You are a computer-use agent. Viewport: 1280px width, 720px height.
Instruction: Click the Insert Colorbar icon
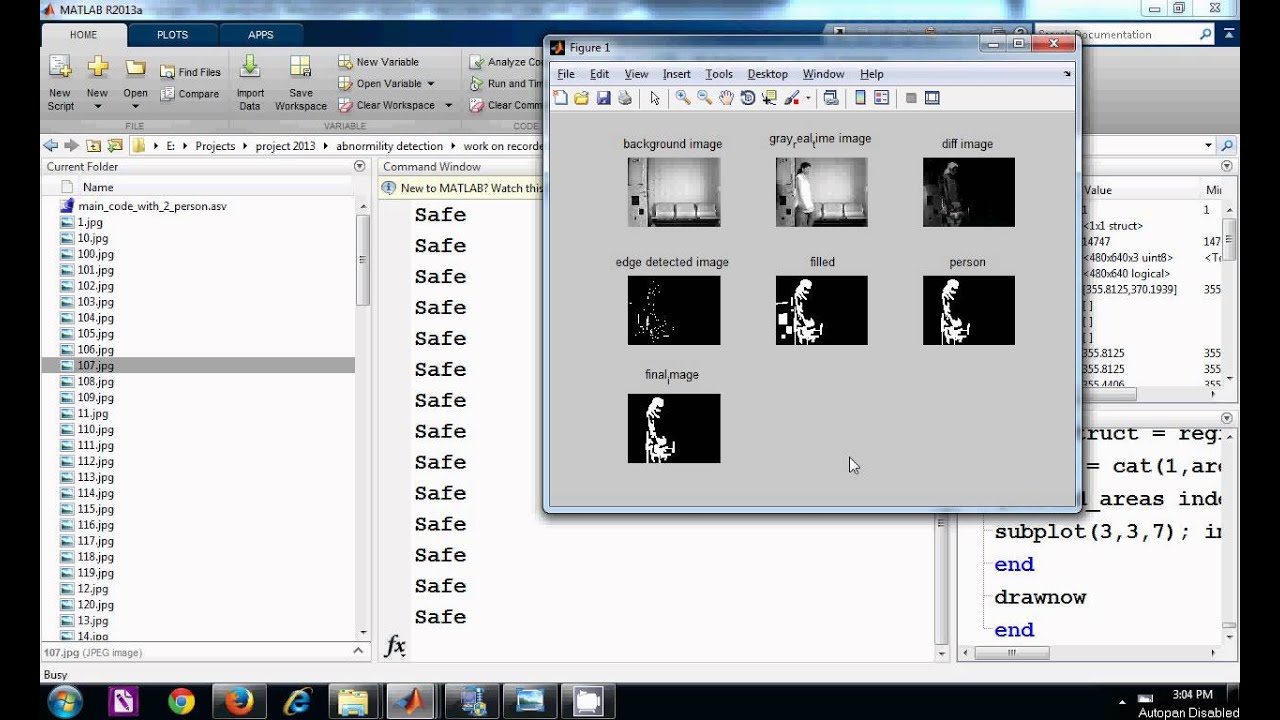pos(860,98)
